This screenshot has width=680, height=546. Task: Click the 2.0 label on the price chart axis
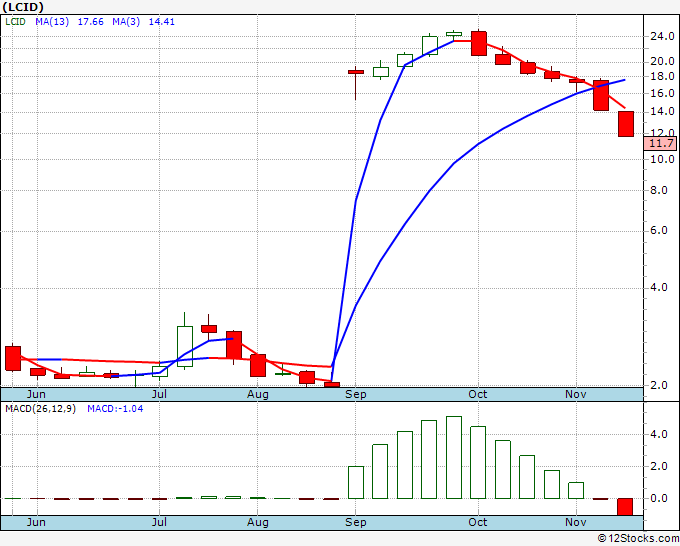click(659, 385)
